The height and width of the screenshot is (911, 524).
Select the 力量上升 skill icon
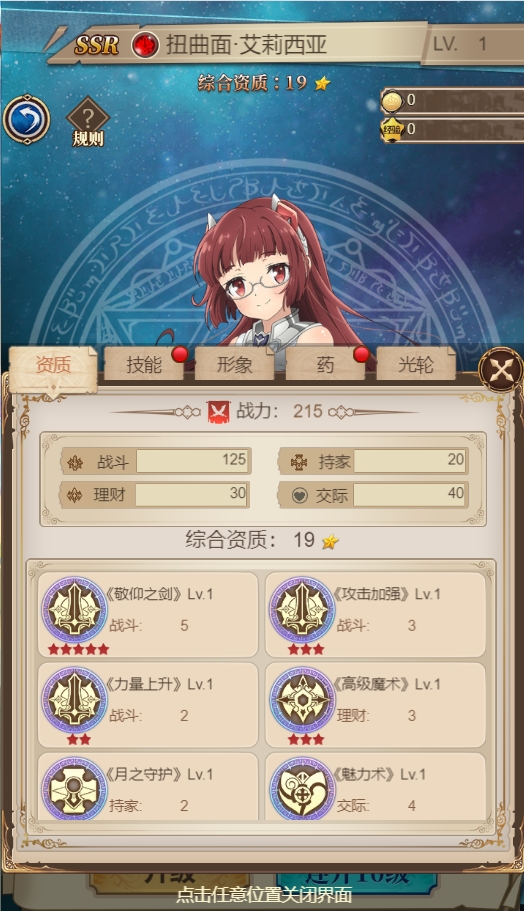(74, 700)
